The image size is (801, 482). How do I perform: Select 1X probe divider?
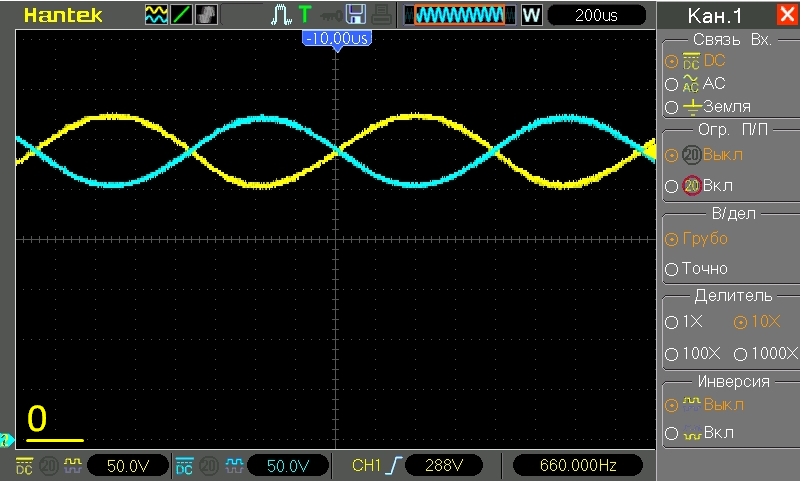pos(684,322)
